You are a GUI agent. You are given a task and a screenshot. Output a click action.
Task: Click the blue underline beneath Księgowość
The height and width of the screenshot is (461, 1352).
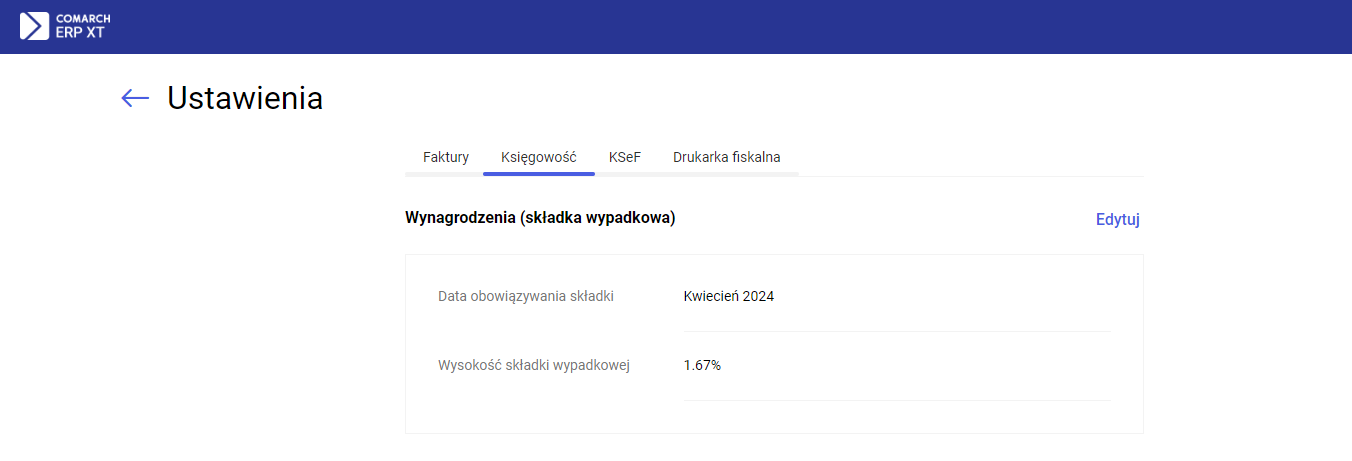click(x=538, y=174)
